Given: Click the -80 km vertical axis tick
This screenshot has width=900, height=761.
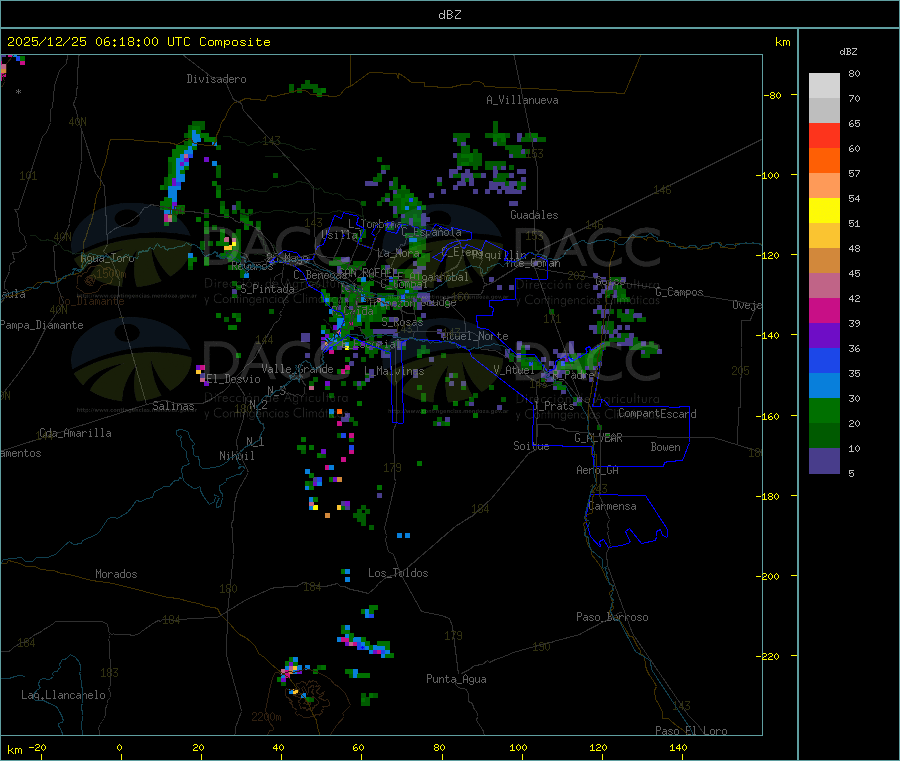Looking at the screenshot, I should coord(773,95).
